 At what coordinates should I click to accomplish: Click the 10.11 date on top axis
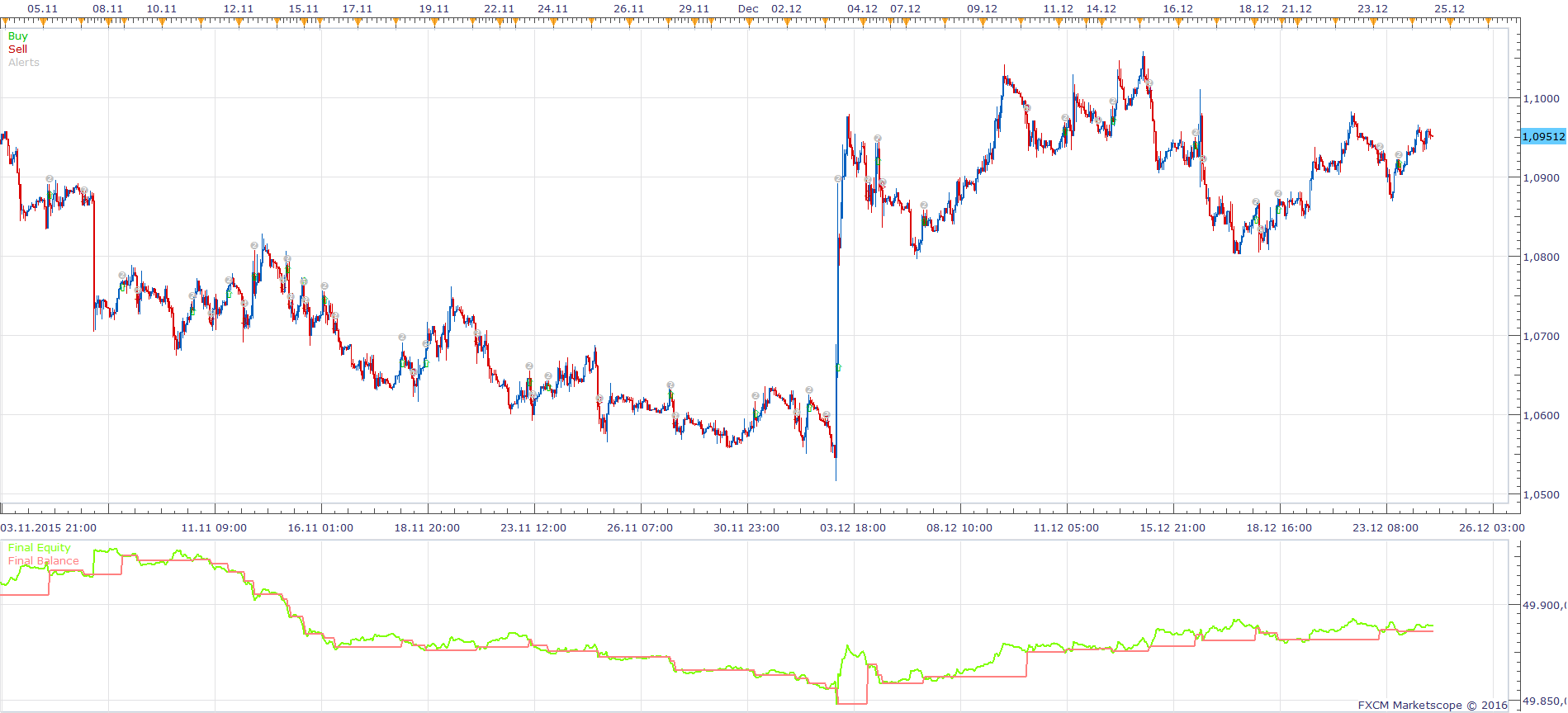(162, 9)
